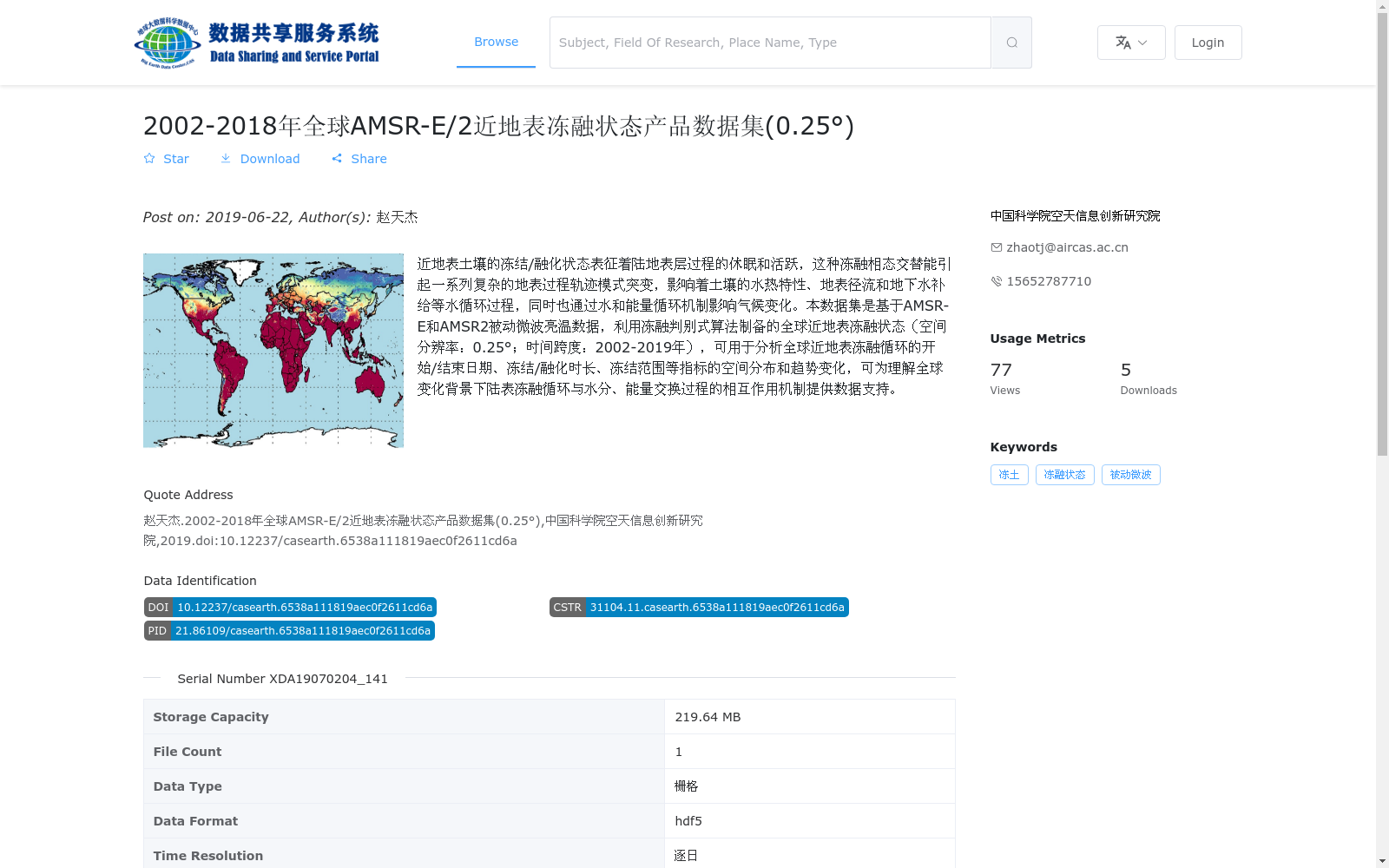The height and width of the screenshot is (868, 1389).
Task: Click the Star link text
Action: pos(176,159)
